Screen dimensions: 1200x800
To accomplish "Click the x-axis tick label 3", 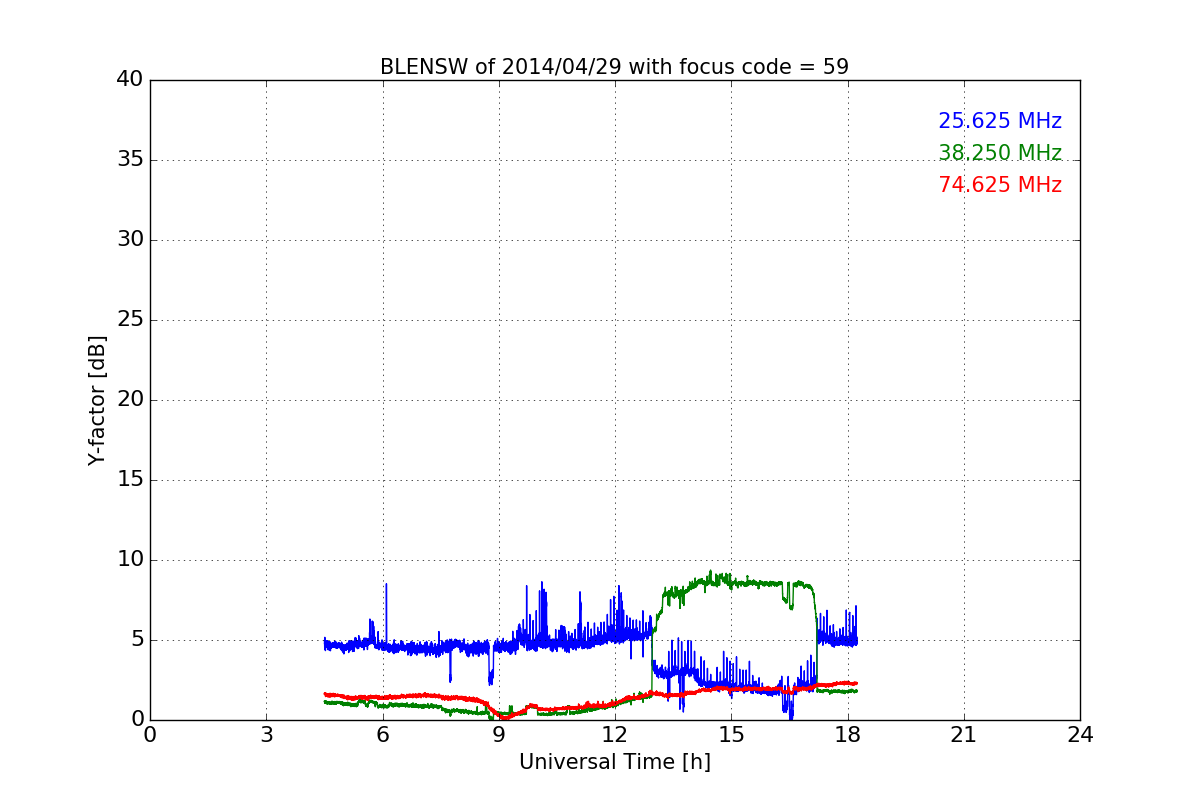I will 266,735.
